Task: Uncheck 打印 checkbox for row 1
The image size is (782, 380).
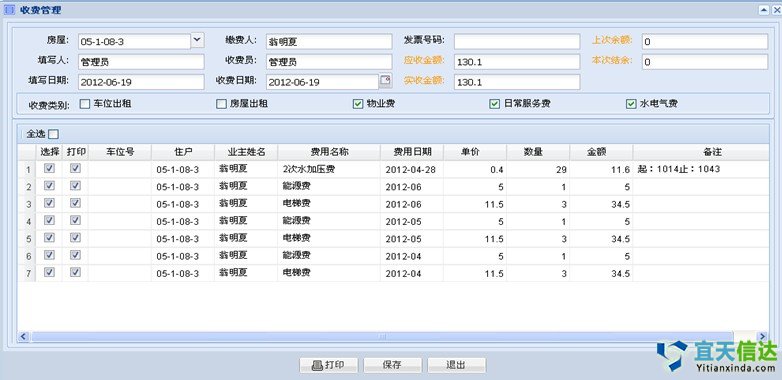Action: (75, 169)
